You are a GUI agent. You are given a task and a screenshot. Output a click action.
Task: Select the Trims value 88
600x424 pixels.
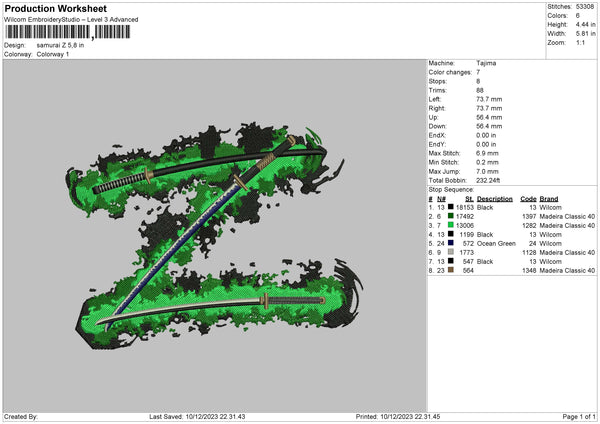pos(480,90)
